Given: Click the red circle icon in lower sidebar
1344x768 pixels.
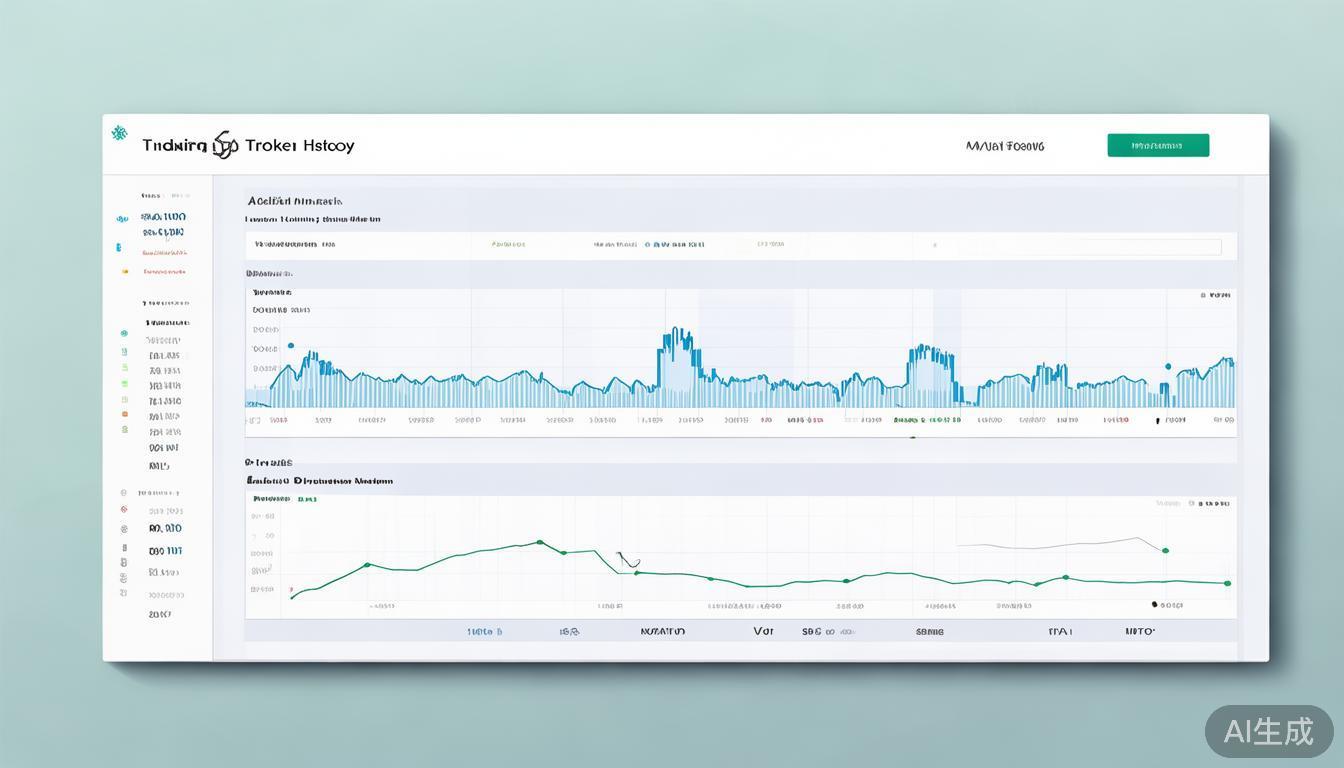Looking at the screenshot, I should pos(124,510).
